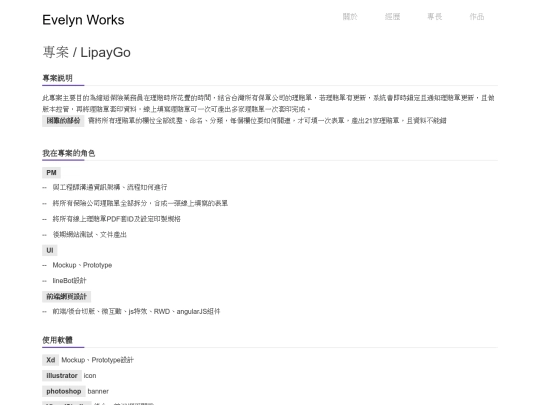Click the Xd software tag
Image resolution: width=540 pixels, height=405 pixels.
51,360
